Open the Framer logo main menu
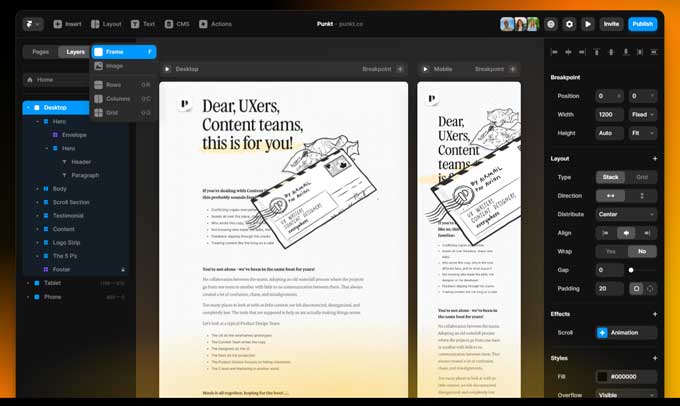This screenshot has width=680, height=406. tap(33, 23)
